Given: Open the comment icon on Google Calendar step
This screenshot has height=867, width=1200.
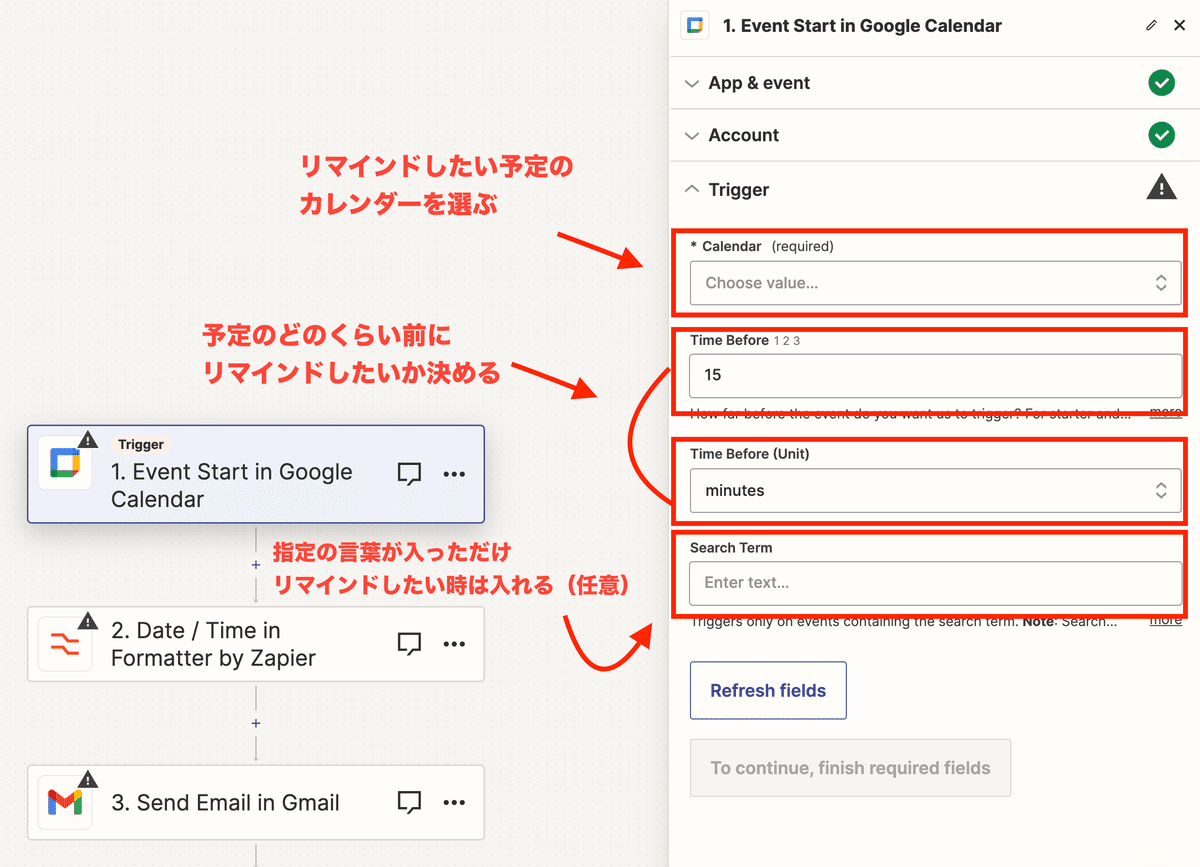Looking at the screenshot, I should pyautogui.click(x=409, y=474).
